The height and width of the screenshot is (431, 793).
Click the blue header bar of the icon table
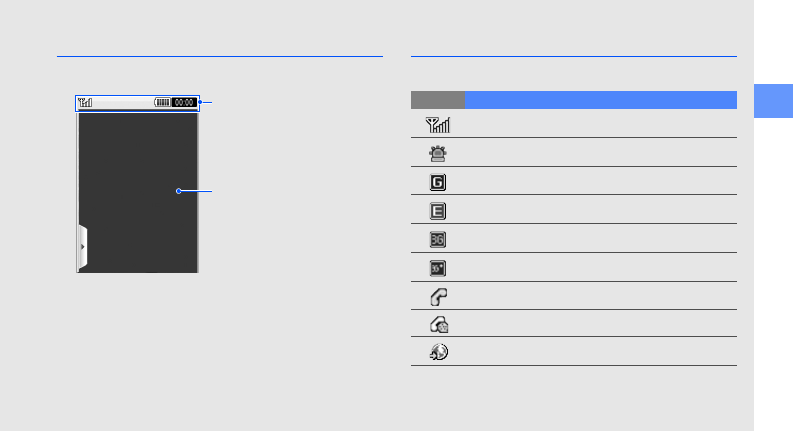pos(600,99)
